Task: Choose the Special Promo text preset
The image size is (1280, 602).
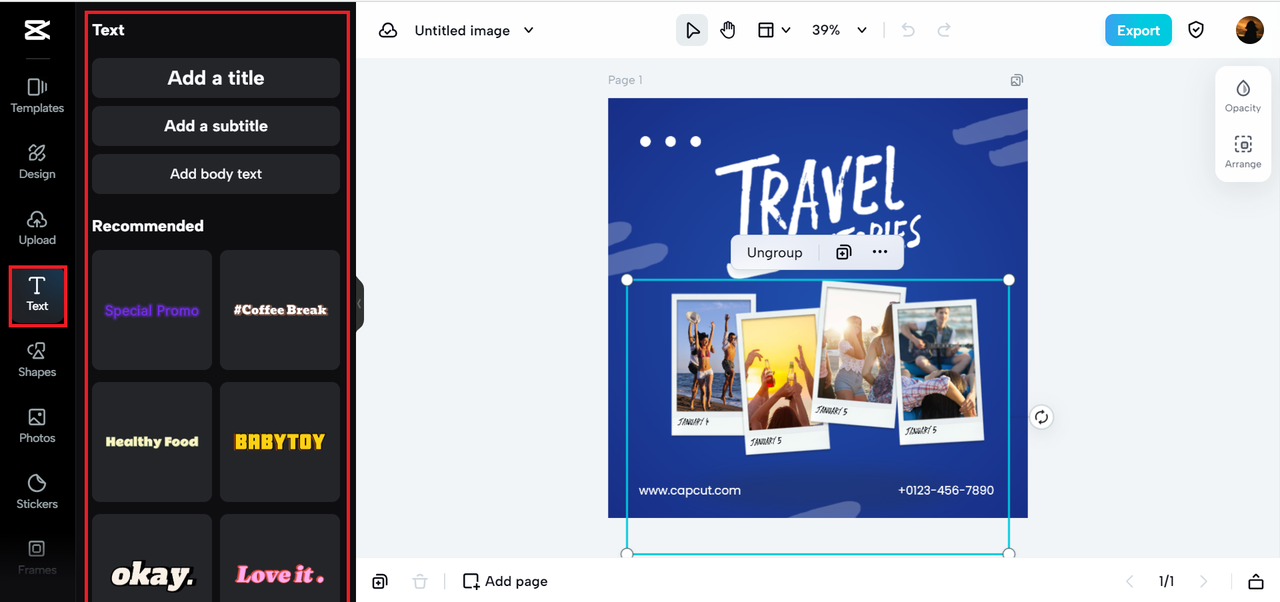Action: (152, 310)
